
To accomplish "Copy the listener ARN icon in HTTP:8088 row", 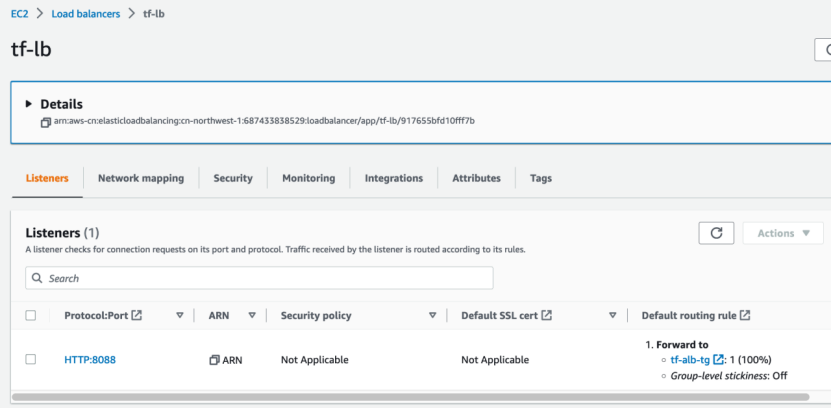I will coord(214,360).
